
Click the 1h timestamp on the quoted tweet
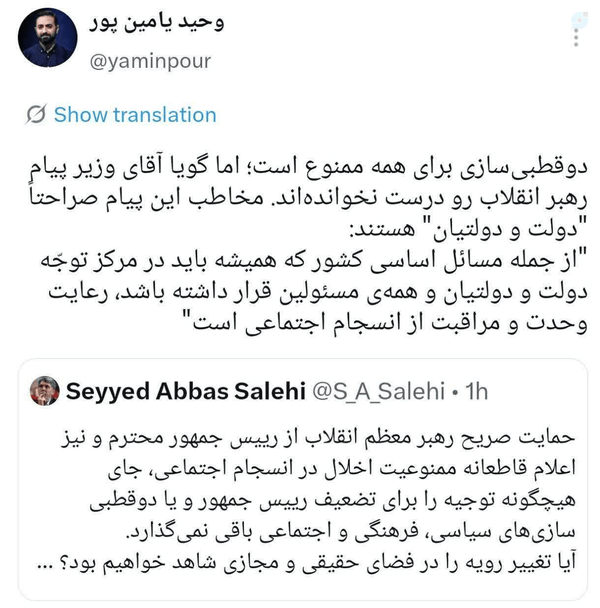pos(476,391)
